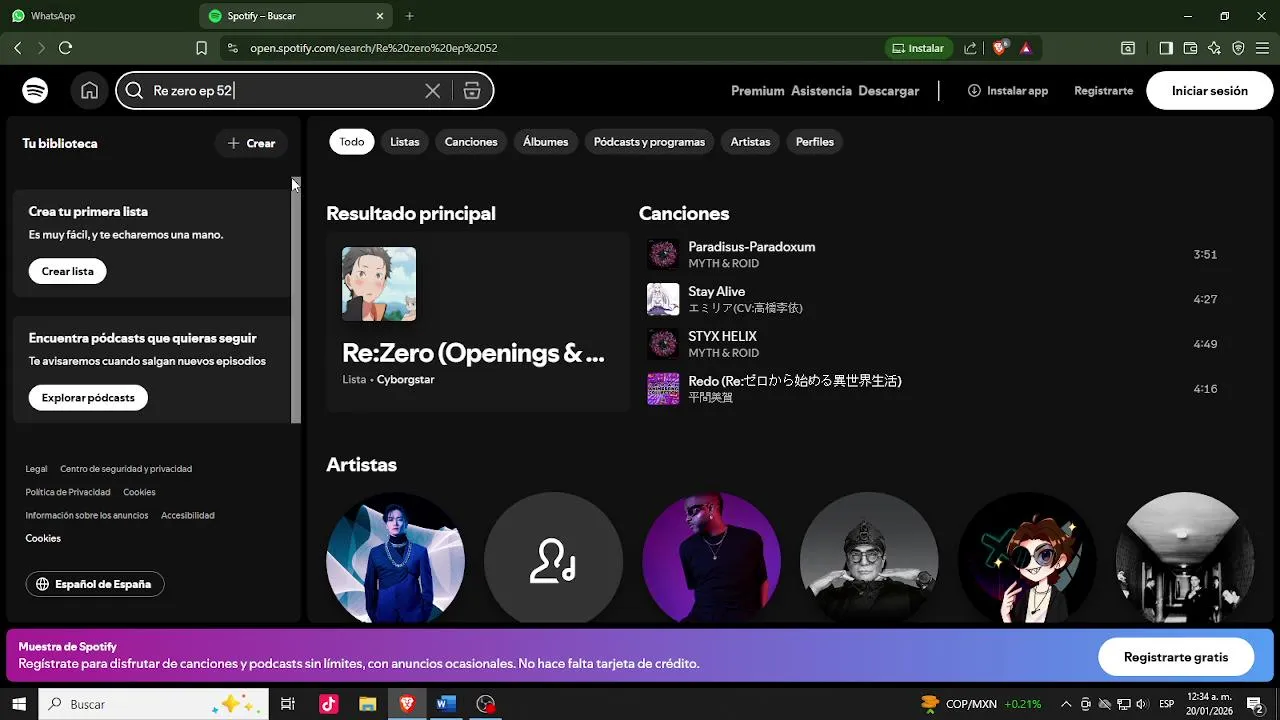Viewport: 1280px width, 720px height.
Task: Reload the page with refresh icon
Action: 66,47
